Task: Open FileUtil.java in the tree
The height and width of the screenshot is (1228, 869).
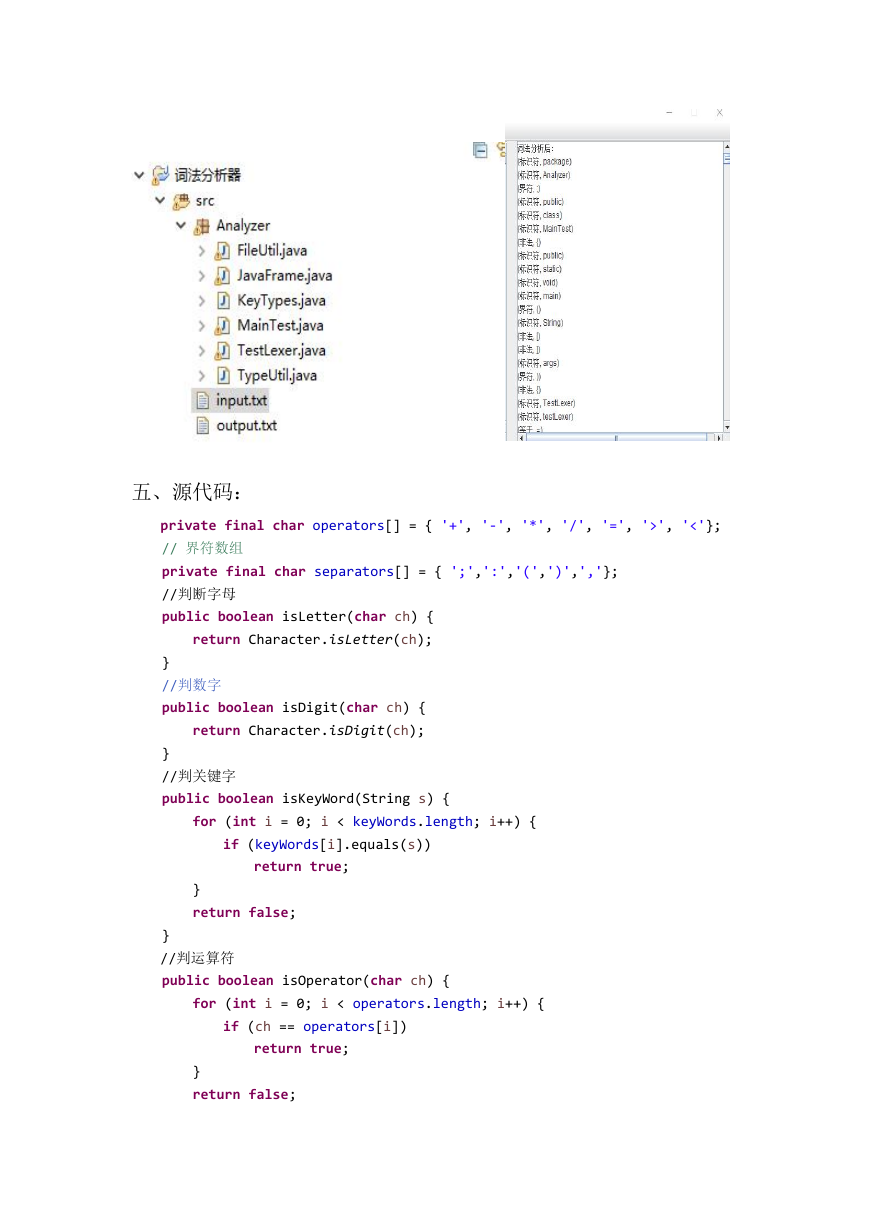Action: click(x=272, y=251)
